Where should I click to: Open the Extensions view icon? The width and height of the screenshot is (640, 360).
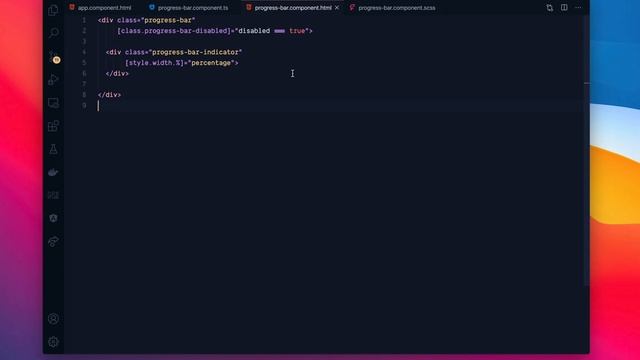(x=53, y=126)
